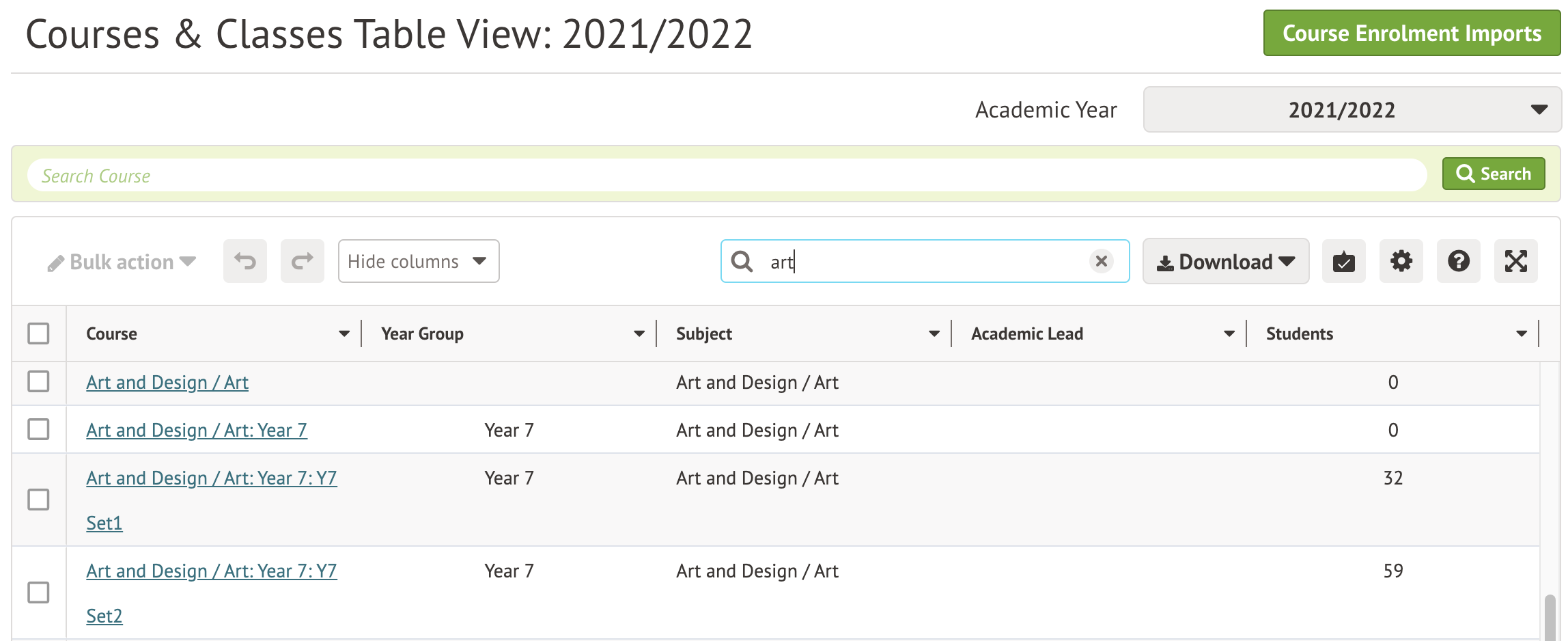1568x641 pixels.
Task: Click the table's vertical scrollbar thumb
Action: (1550, 617)
